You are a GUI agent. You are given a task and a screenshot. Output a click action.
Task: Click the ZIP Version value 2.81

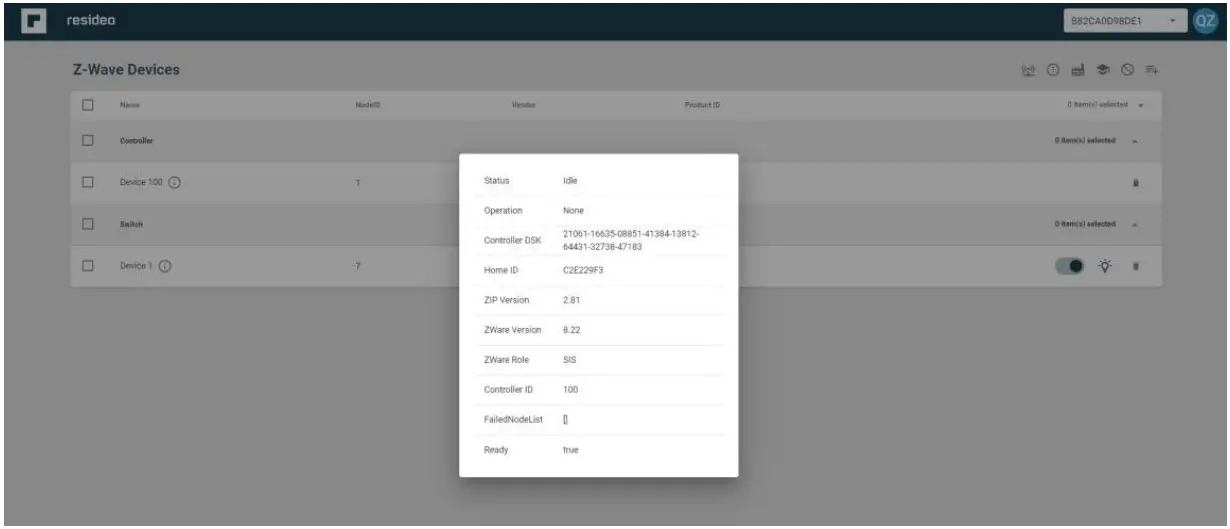tap(571, 300)
